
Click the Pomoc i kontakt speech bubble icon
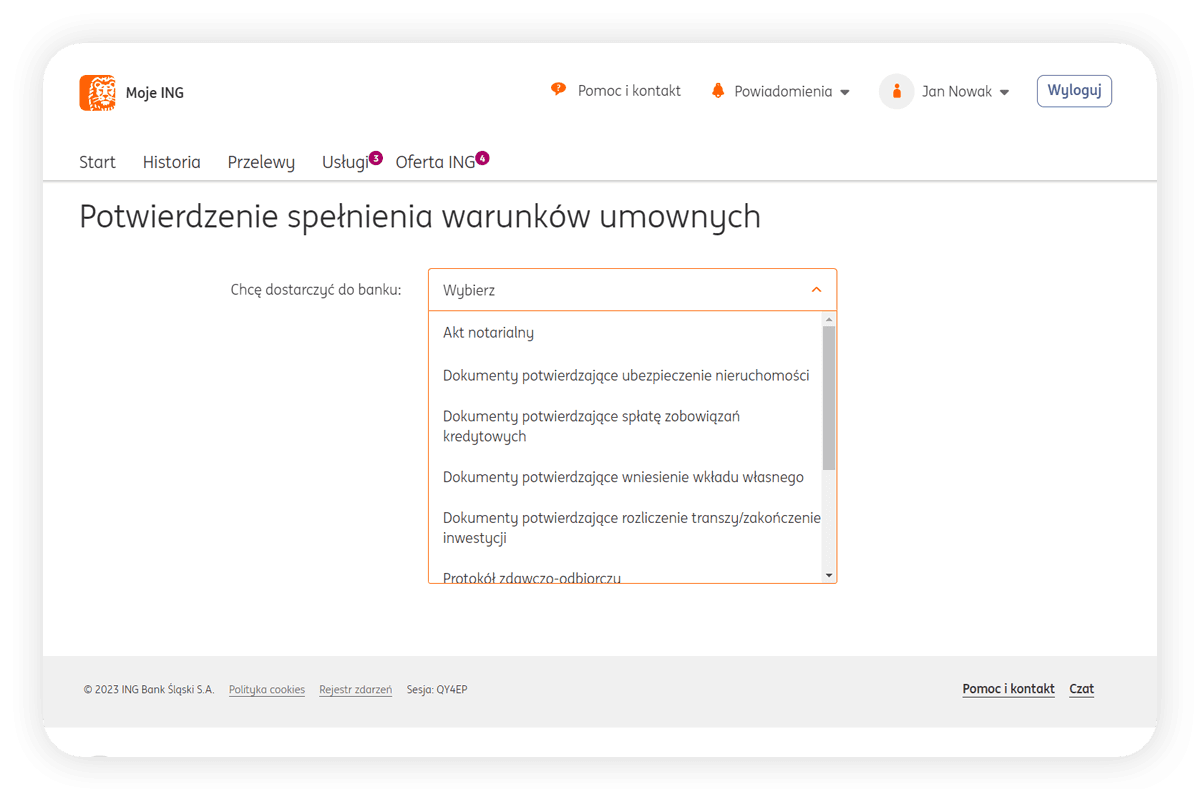(x=558, y=90)
